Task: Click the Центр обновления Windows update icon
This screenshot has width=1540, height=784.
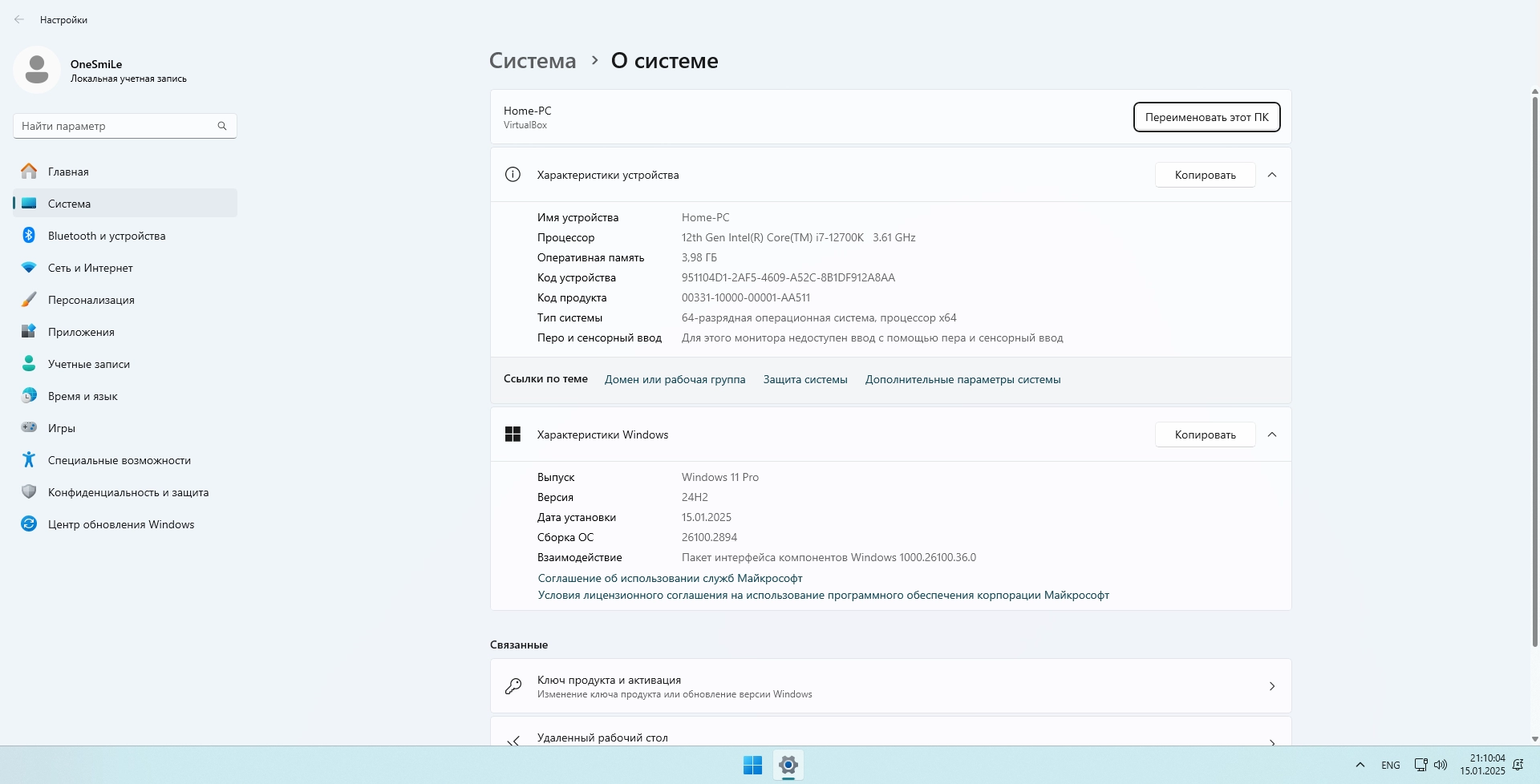Action: (29, 523)
